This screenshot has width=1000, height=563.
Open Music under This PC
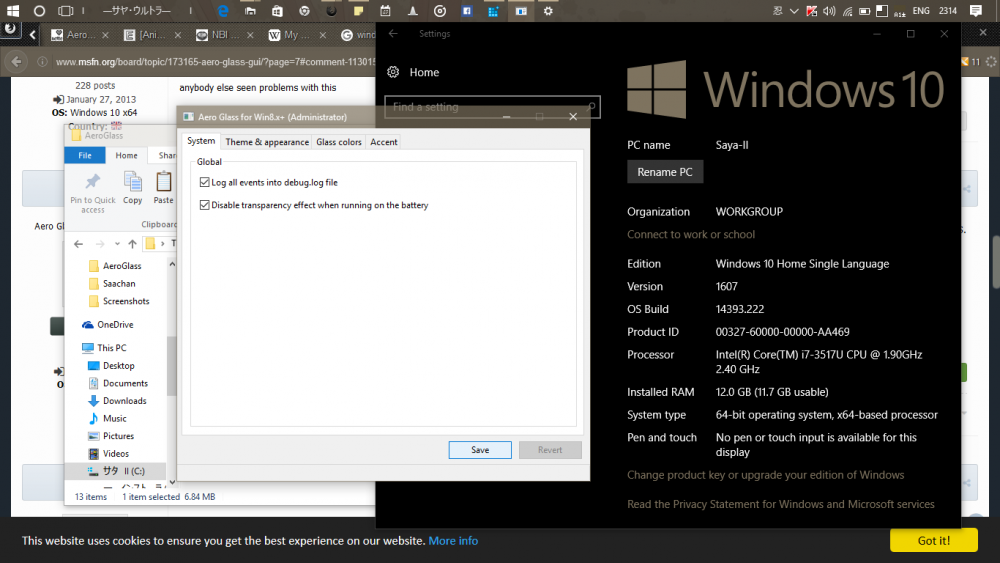[x=107, y=418]
